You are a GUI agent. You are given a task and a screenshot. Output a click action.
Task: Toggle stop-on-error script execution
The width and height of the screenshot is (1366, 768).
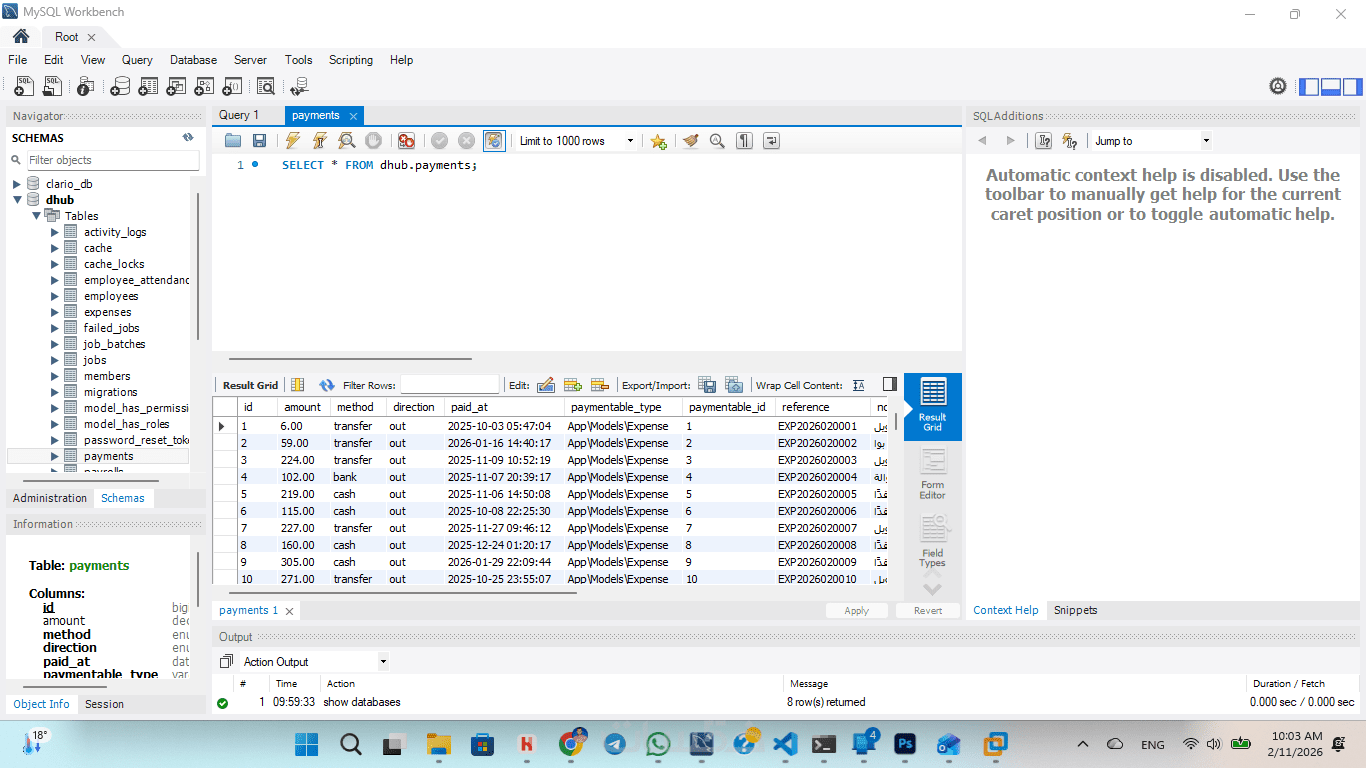tap(406, 141)
